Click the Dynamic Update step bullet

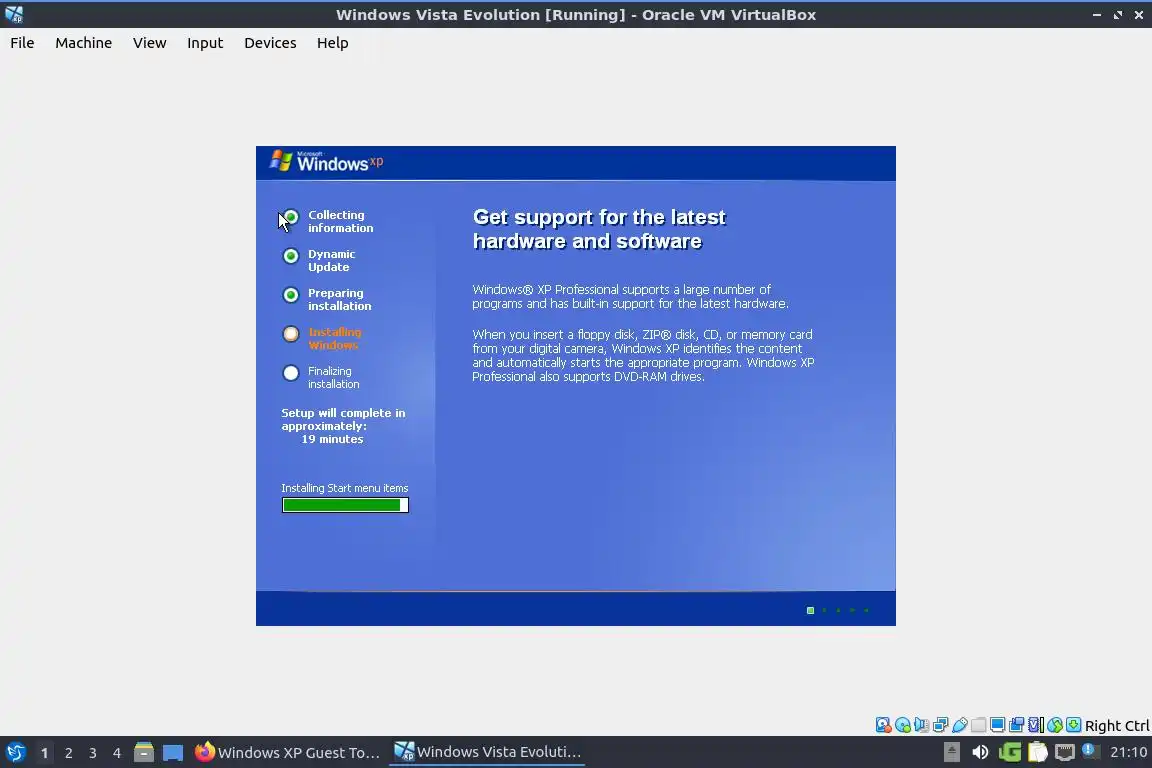(291, 256)
